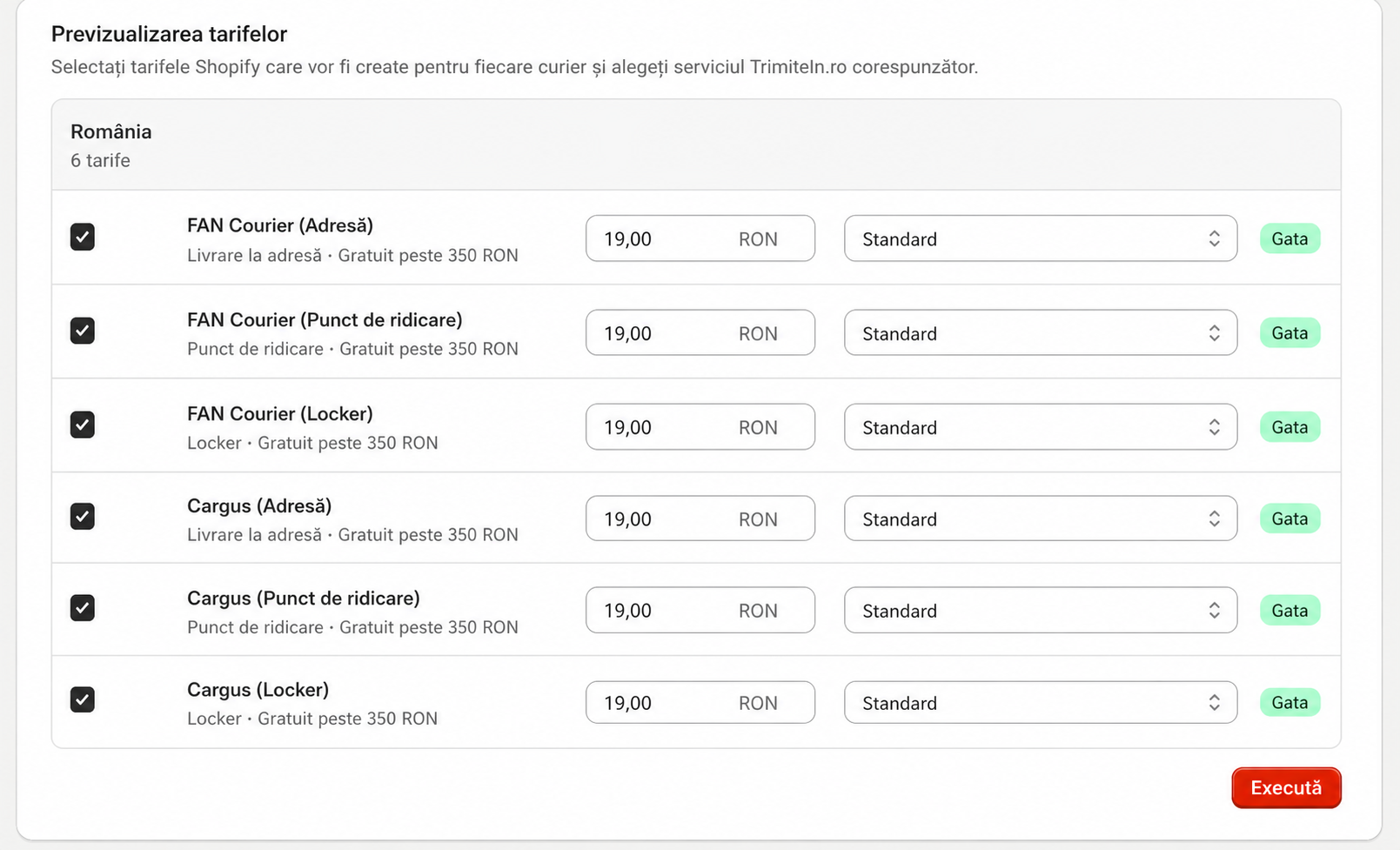Click the '6 tarife' count text
Image resolution: width=1400 pixels, height=850 pixels.
click(x=100, y=160)
